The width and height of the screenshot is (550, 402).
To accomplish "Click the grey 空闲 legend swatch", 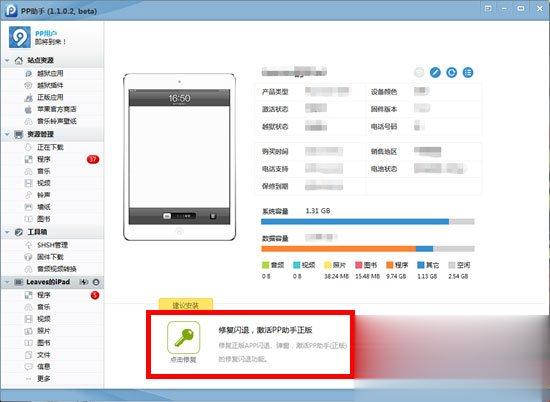I will (452, 265).
